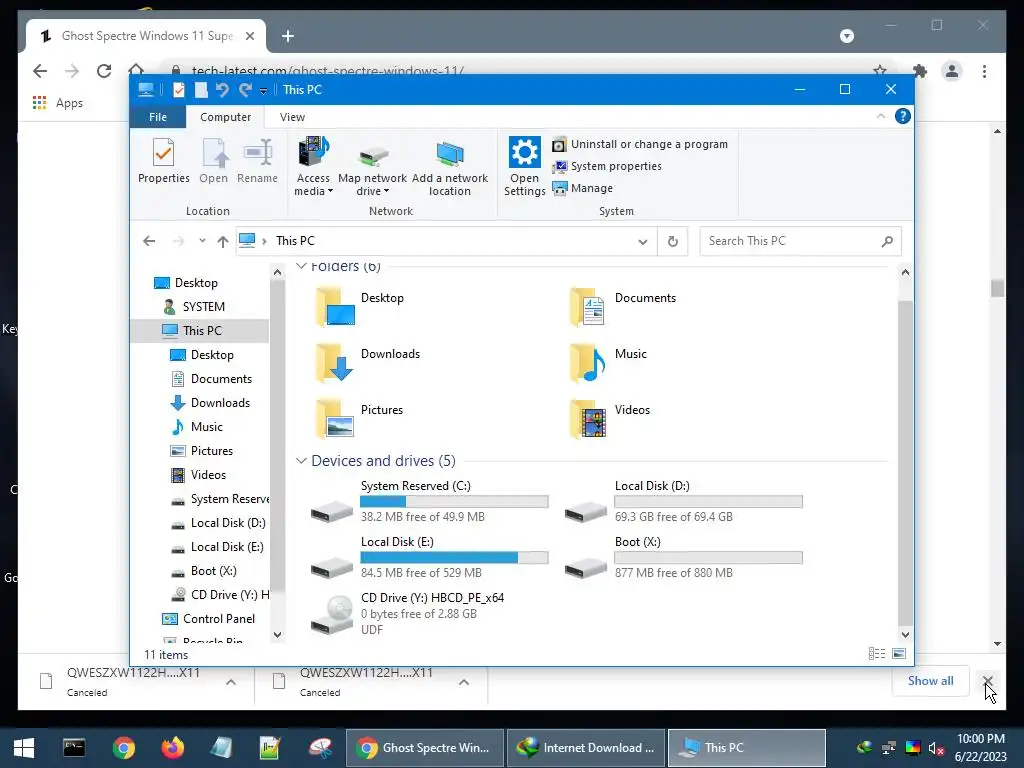Refresh the This PC view
Screen dimensions: 1024x768
[673, 242]
